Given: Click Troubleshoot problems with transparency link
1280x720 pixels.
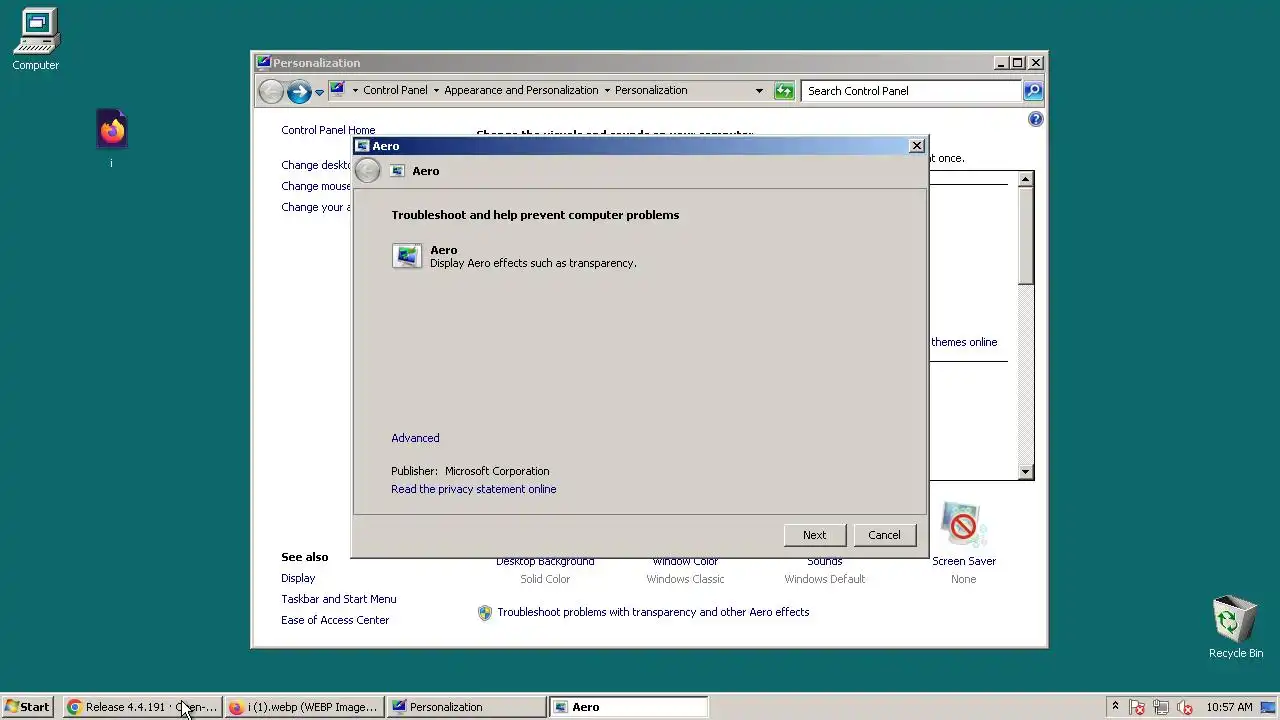Looking at the screenshot, I should [x=653, y=612].
